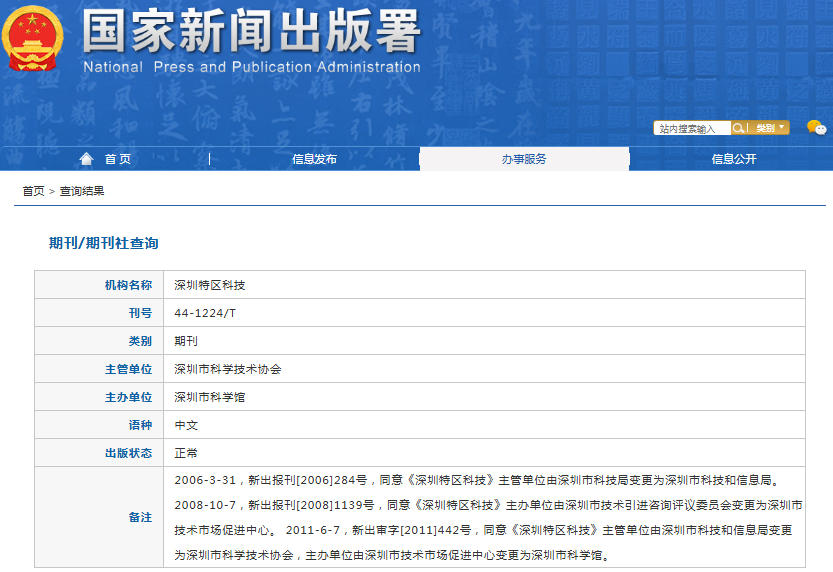Click the remark line starting 2008-10-7
833x572 pixels.
tap(488, 505)
